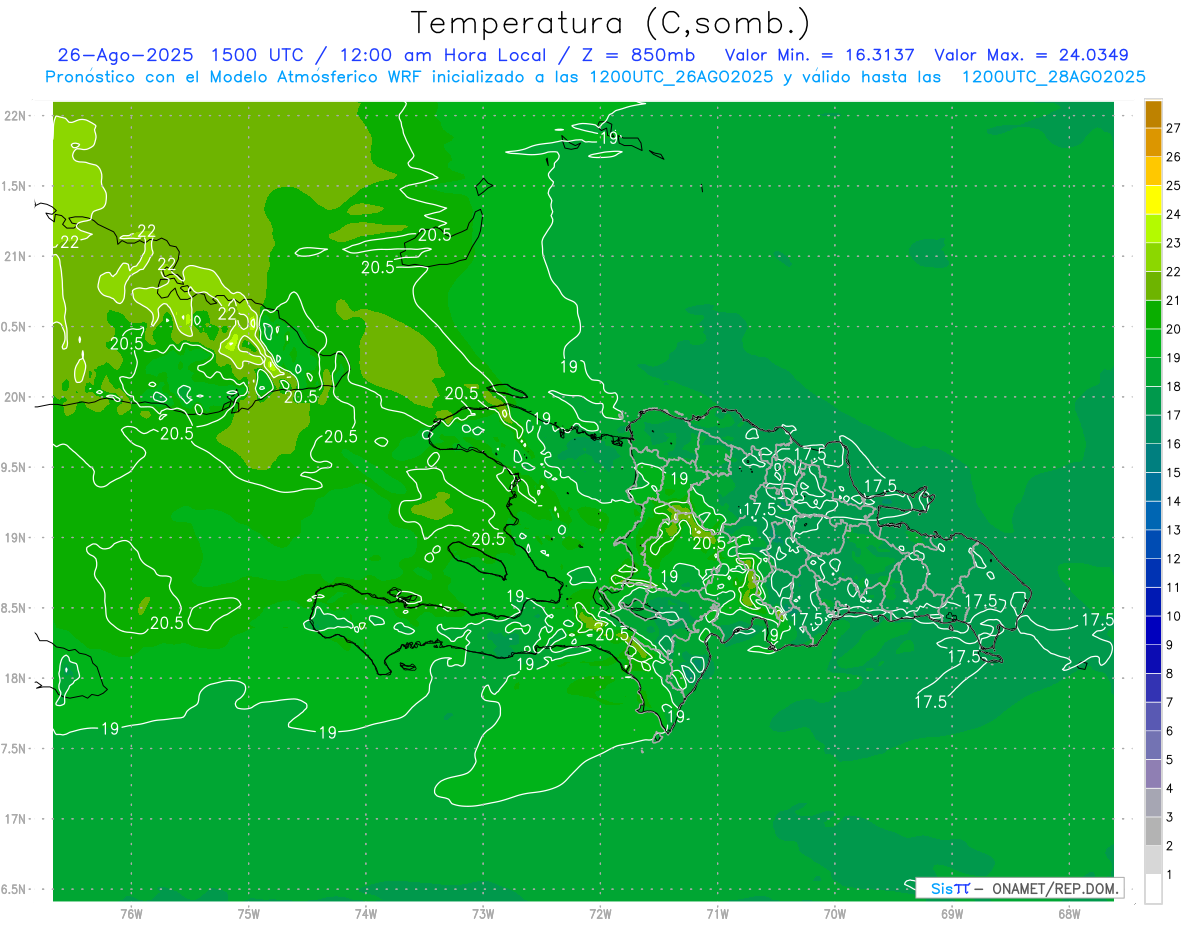Click legend value '21'
Viewport: 1200px width, 927px height.
click(x=1173, y=300)
